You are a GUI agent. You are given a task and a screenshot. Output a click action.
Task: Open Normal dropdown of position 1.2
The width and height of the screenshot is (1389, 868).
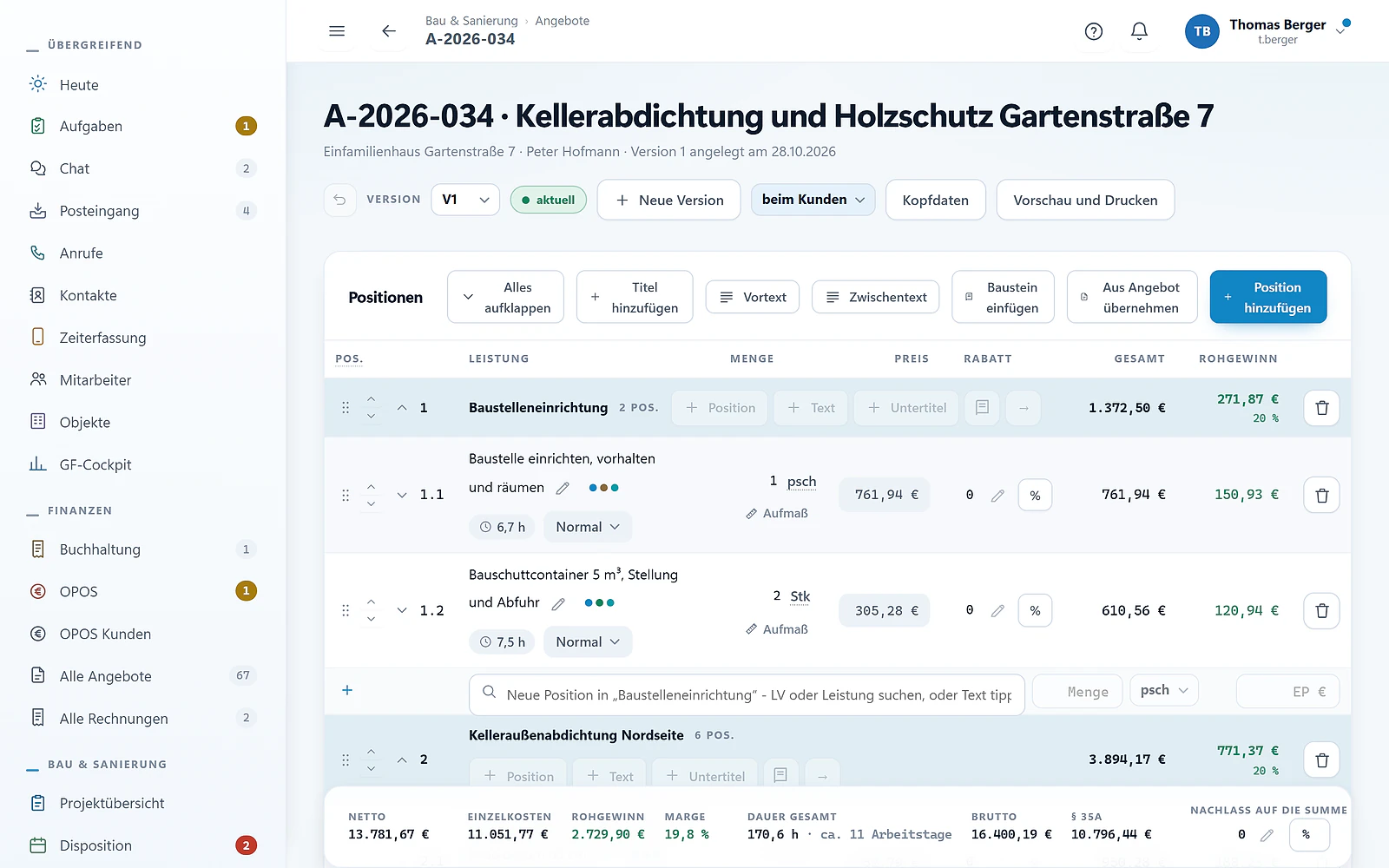pos(588,642)
